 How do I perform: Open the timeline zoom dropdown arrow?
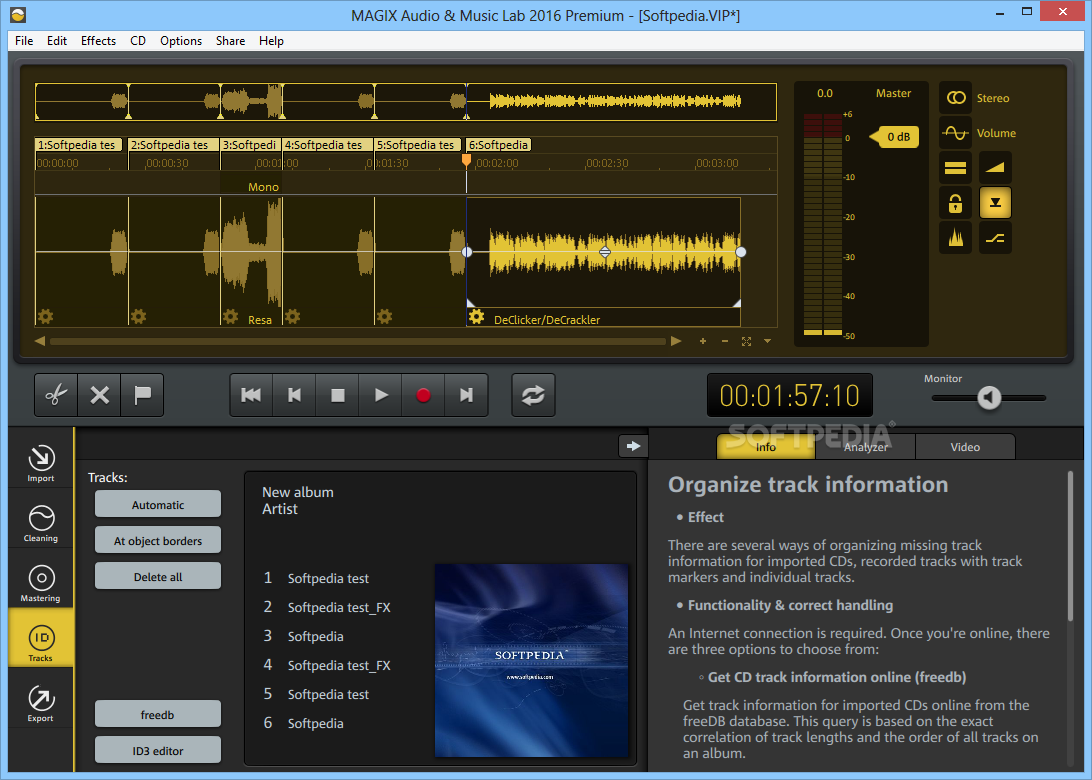click(767, 341)
